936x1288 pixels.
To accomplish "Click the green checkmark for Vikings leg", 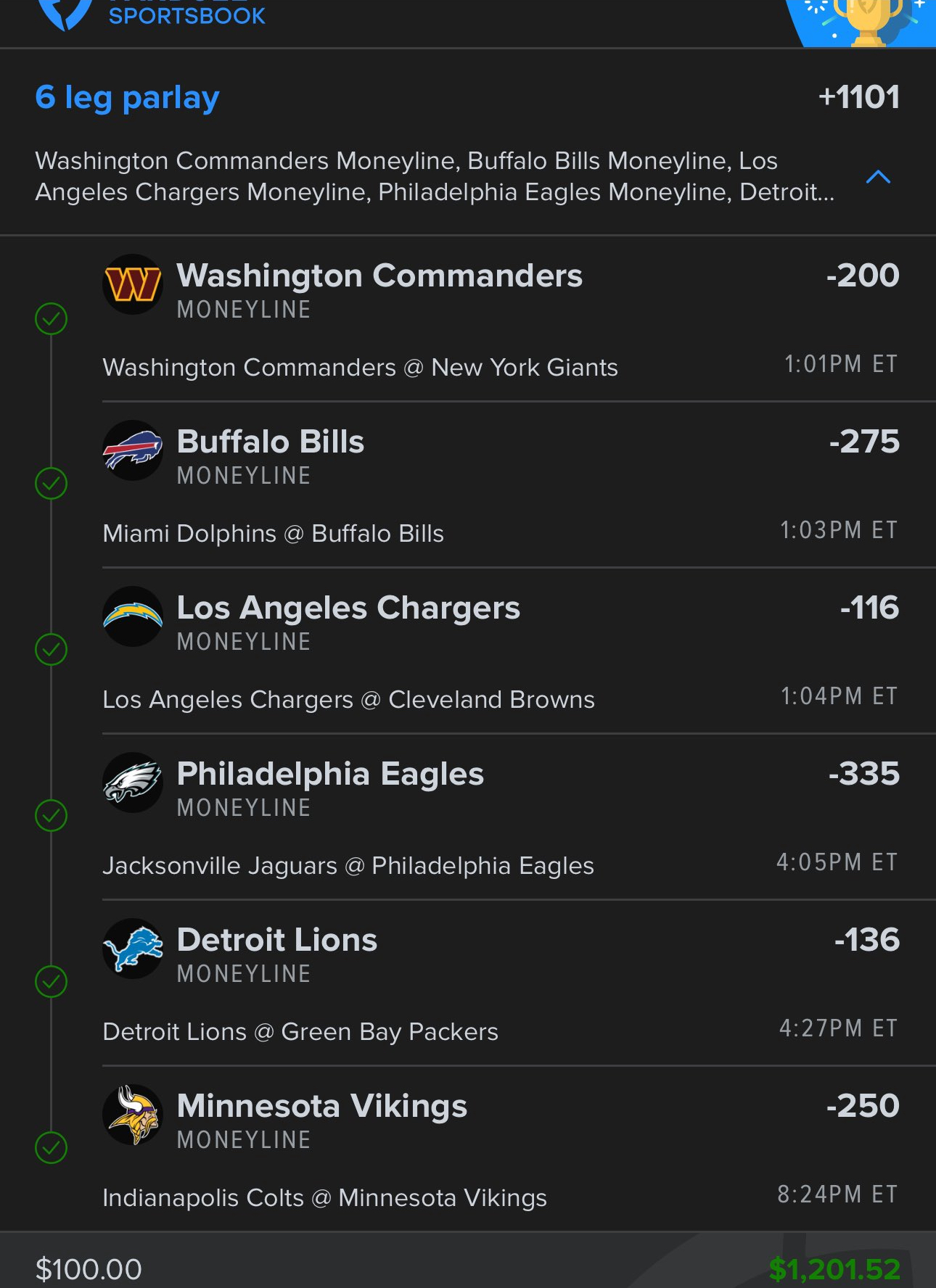I will click(52, 1147).
